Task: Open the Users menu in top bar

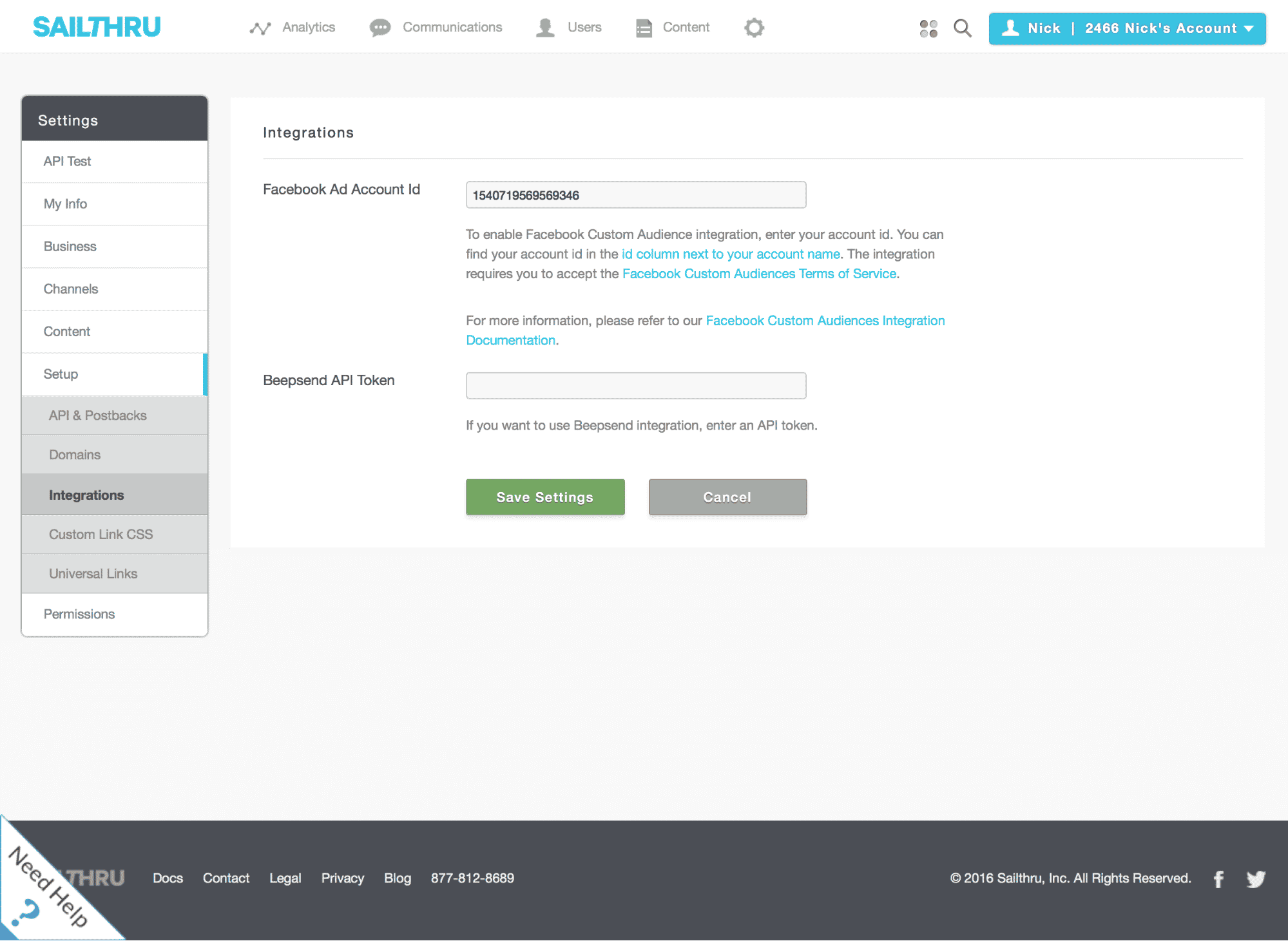Action: (569, 28)
